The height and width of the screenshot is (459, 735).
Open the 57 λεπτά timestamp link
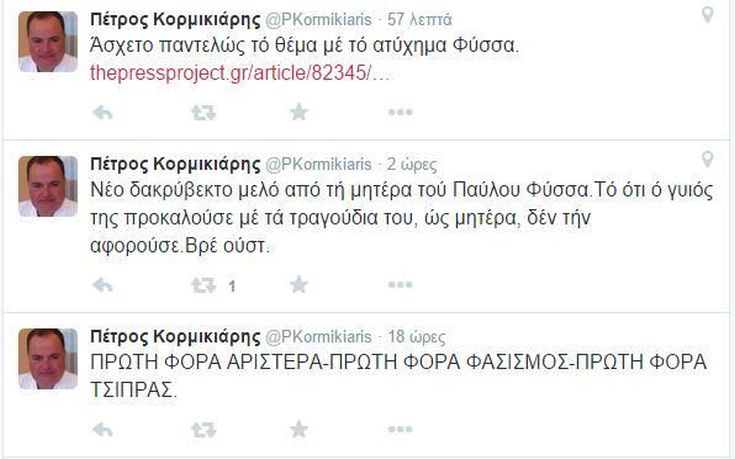[x=419, y=19]
